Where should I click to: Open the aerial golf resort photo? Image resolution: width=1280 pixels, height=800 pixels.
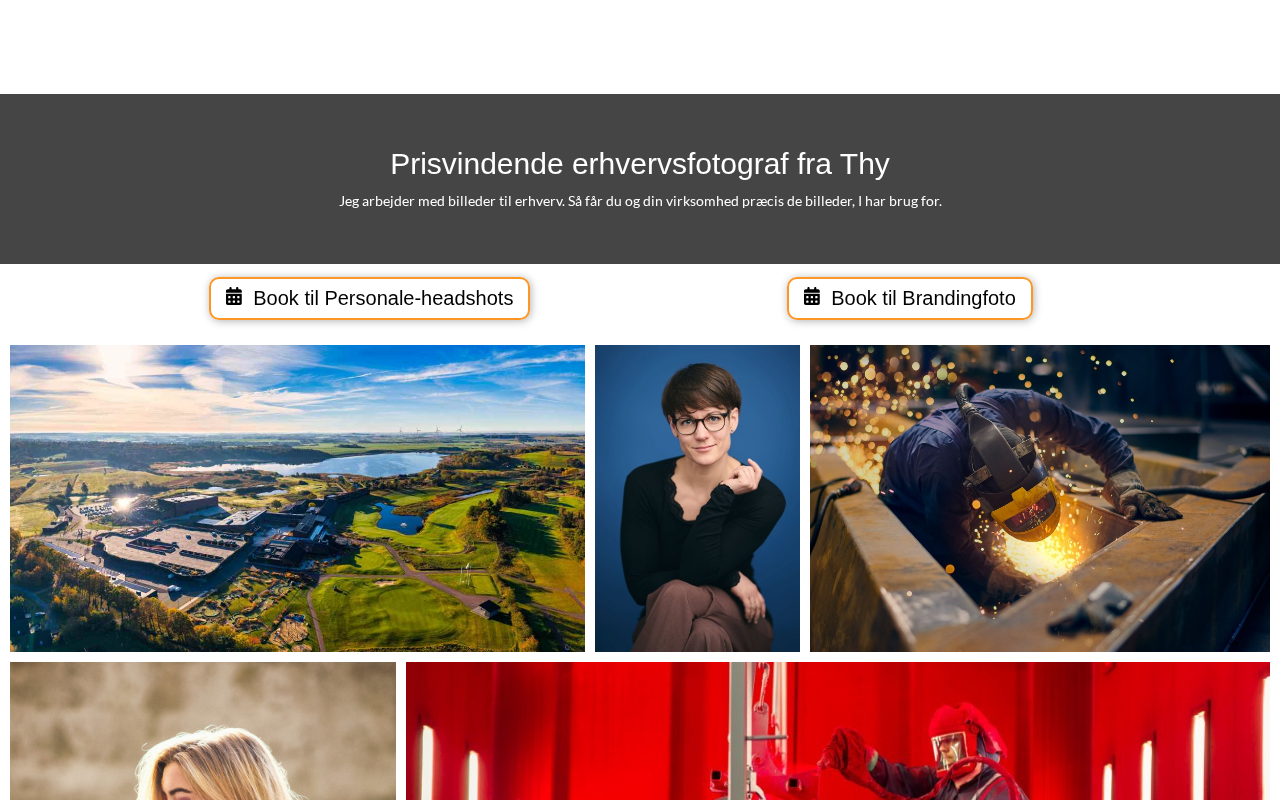(297, 498)
